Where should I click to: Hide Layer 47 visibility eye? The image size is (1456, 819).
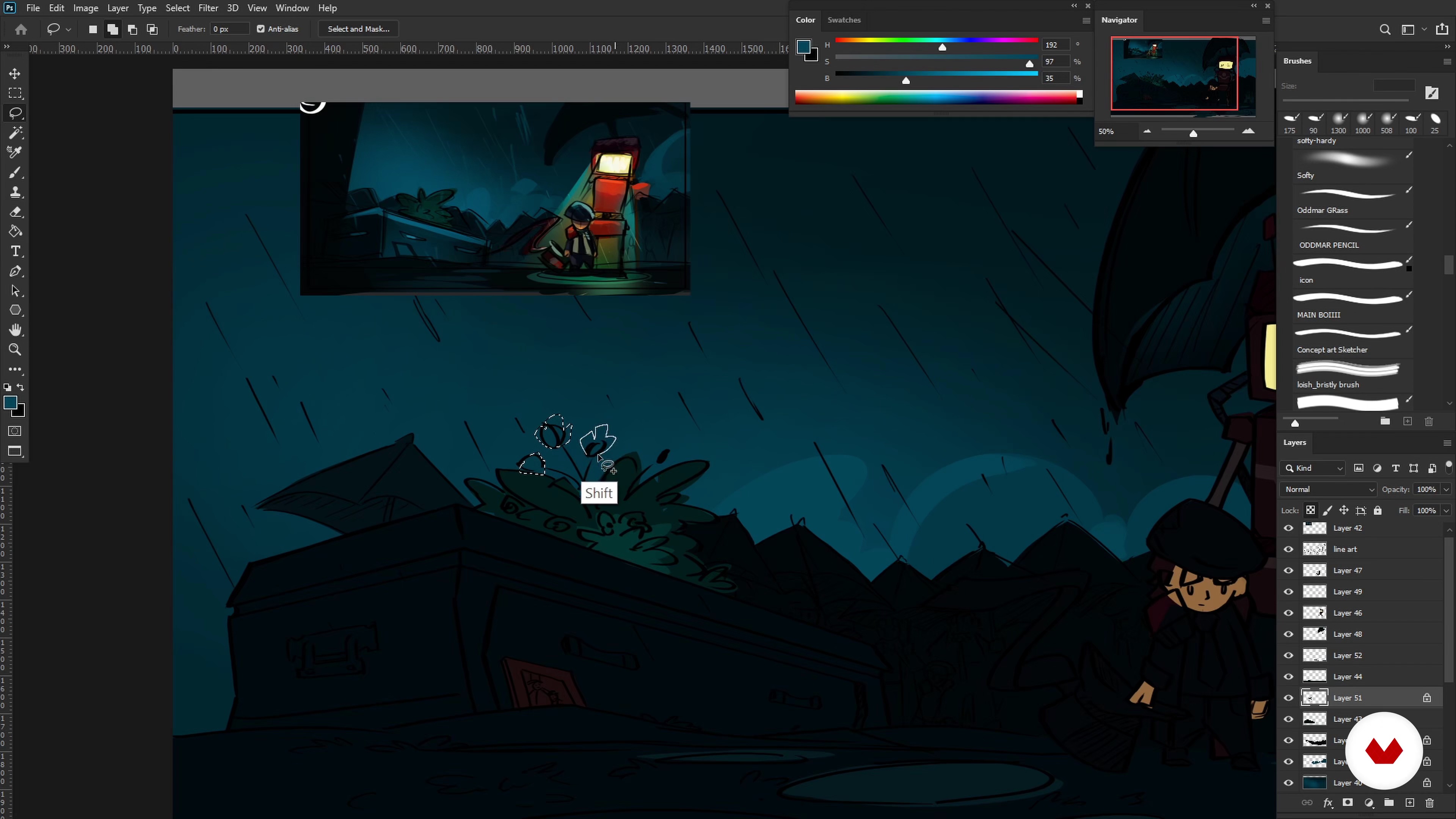point(1289,570)
